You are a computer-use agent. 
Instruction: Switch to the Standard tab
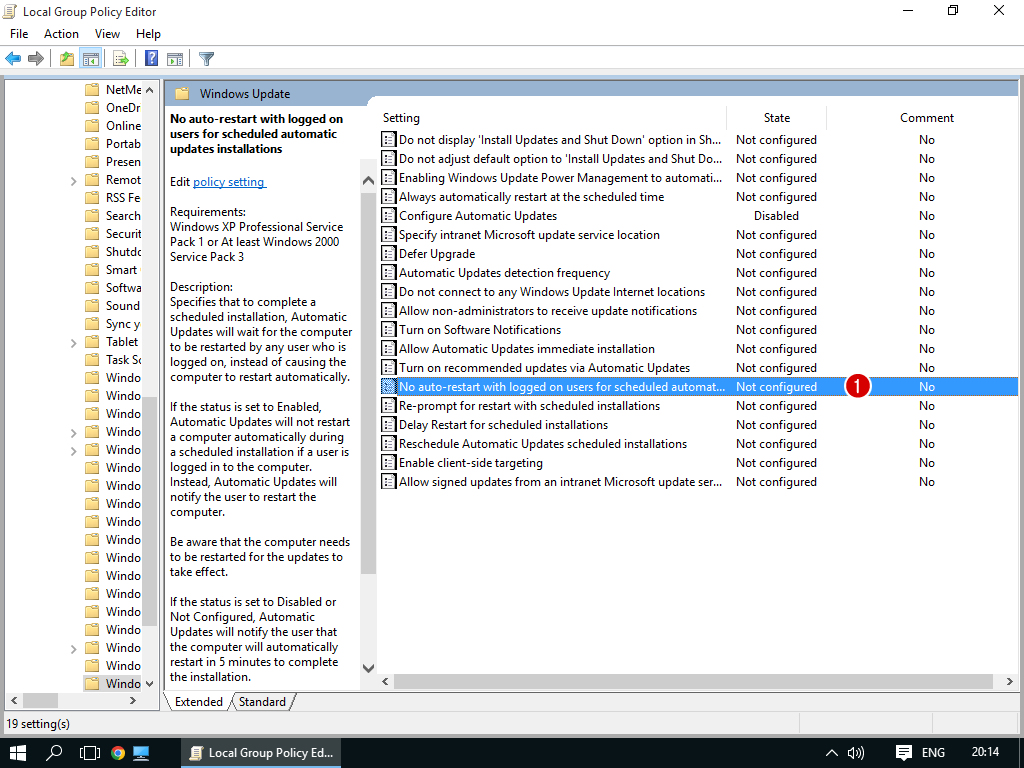[262, 702]
